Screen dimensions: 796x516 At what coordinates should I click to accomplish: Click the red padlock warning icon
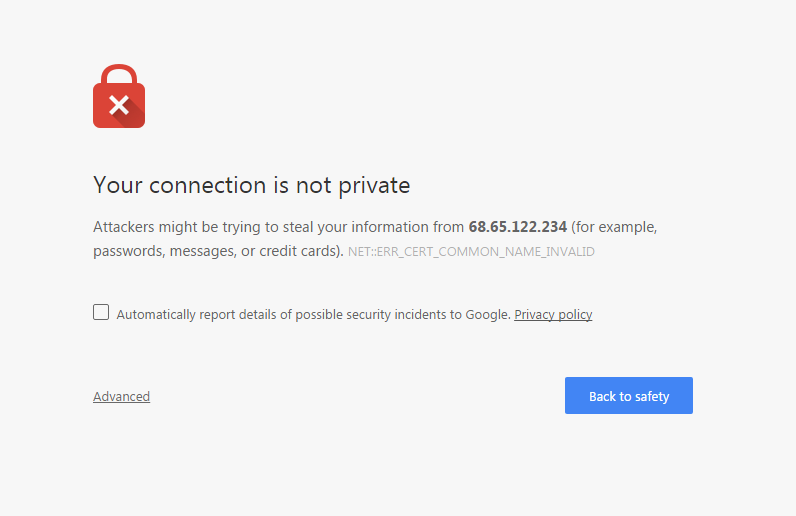pyautogui.click(x=119, y=96)
